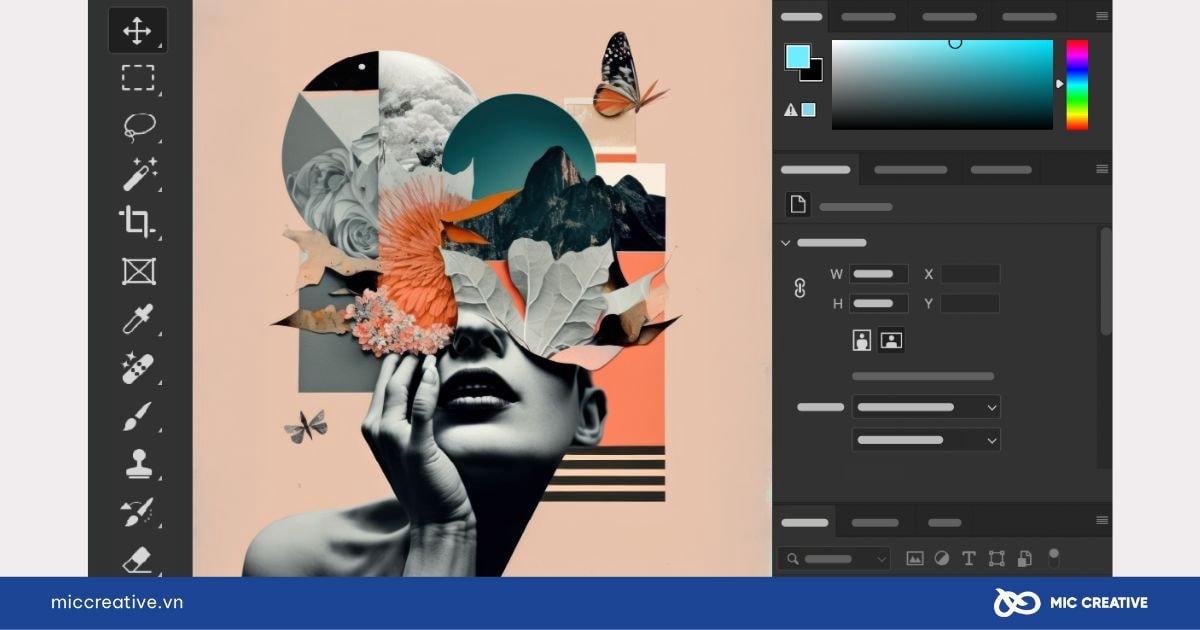The height and width of the screenshot is (630, 1200).
Task: Activate the Crop tool
Action: [137, 222]
